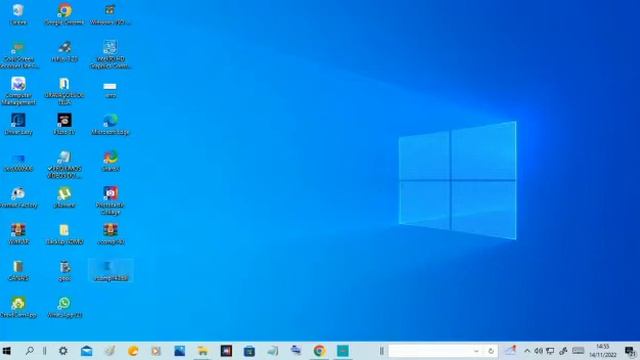Select the highlighted desktop icon above WhatsApp row

[111, 270]
